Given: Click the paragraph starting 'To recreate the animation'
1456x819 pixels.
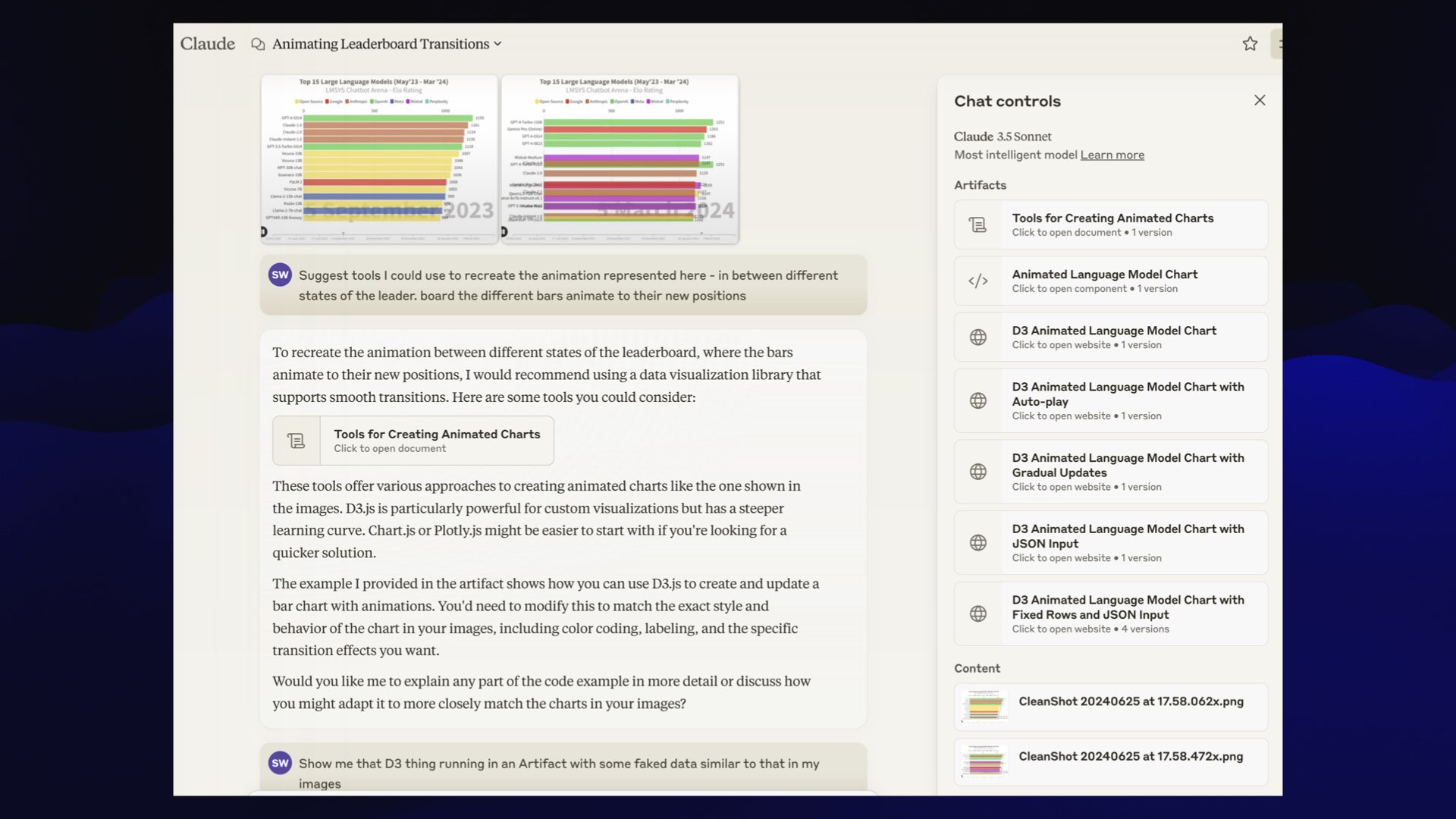Looking at the screenshot, I should tap(547, 375).
